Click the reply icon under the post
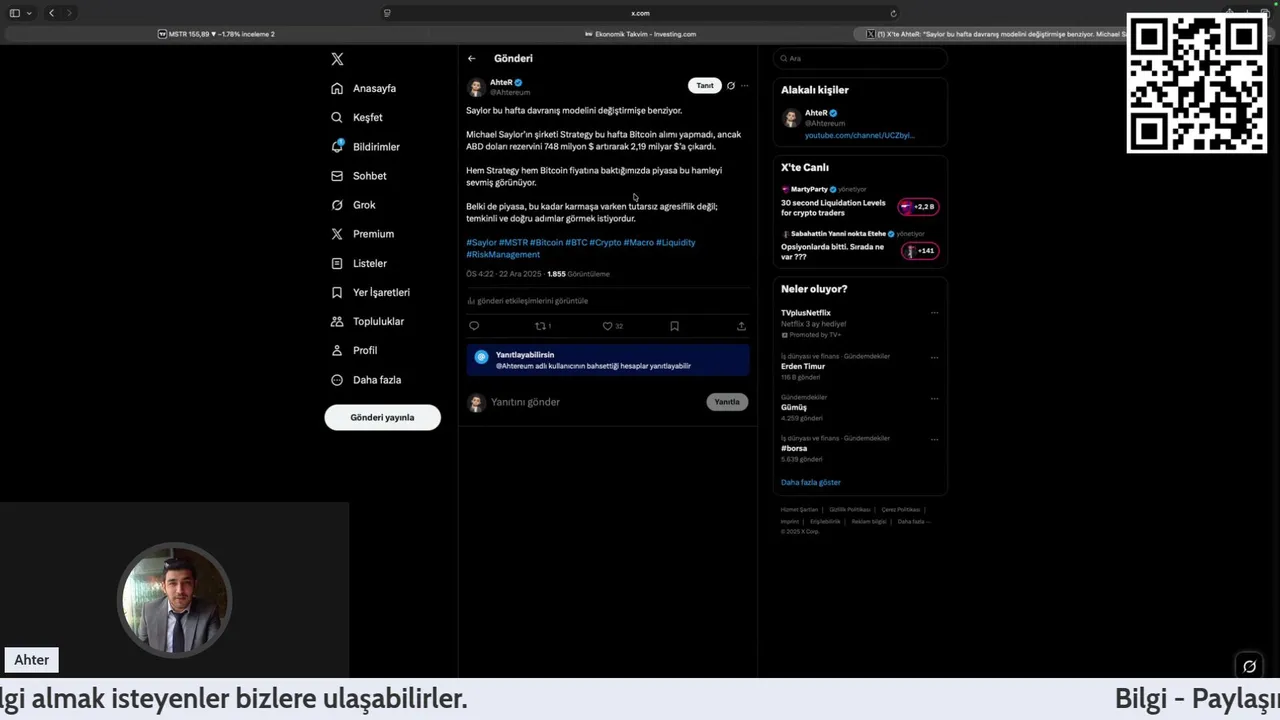The image size is (1280, 720). (474, 326)
